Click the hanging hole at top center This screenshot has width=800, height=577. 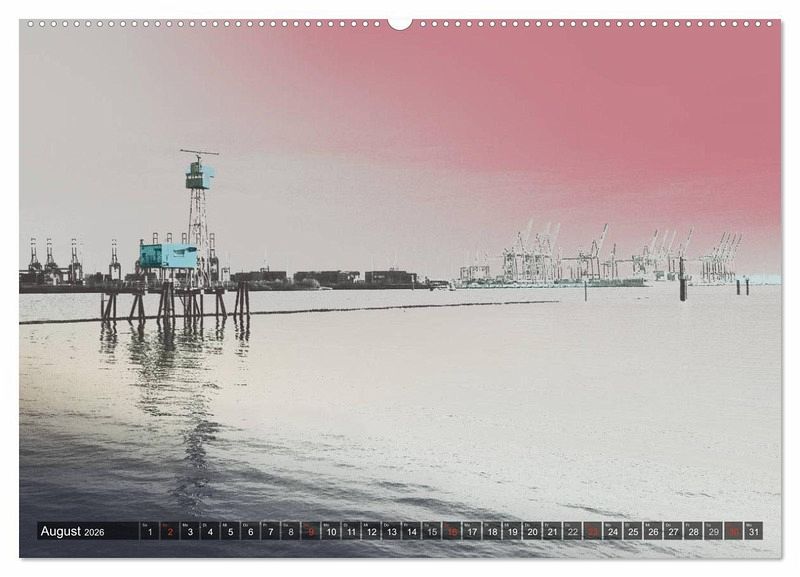coord(400,23)
